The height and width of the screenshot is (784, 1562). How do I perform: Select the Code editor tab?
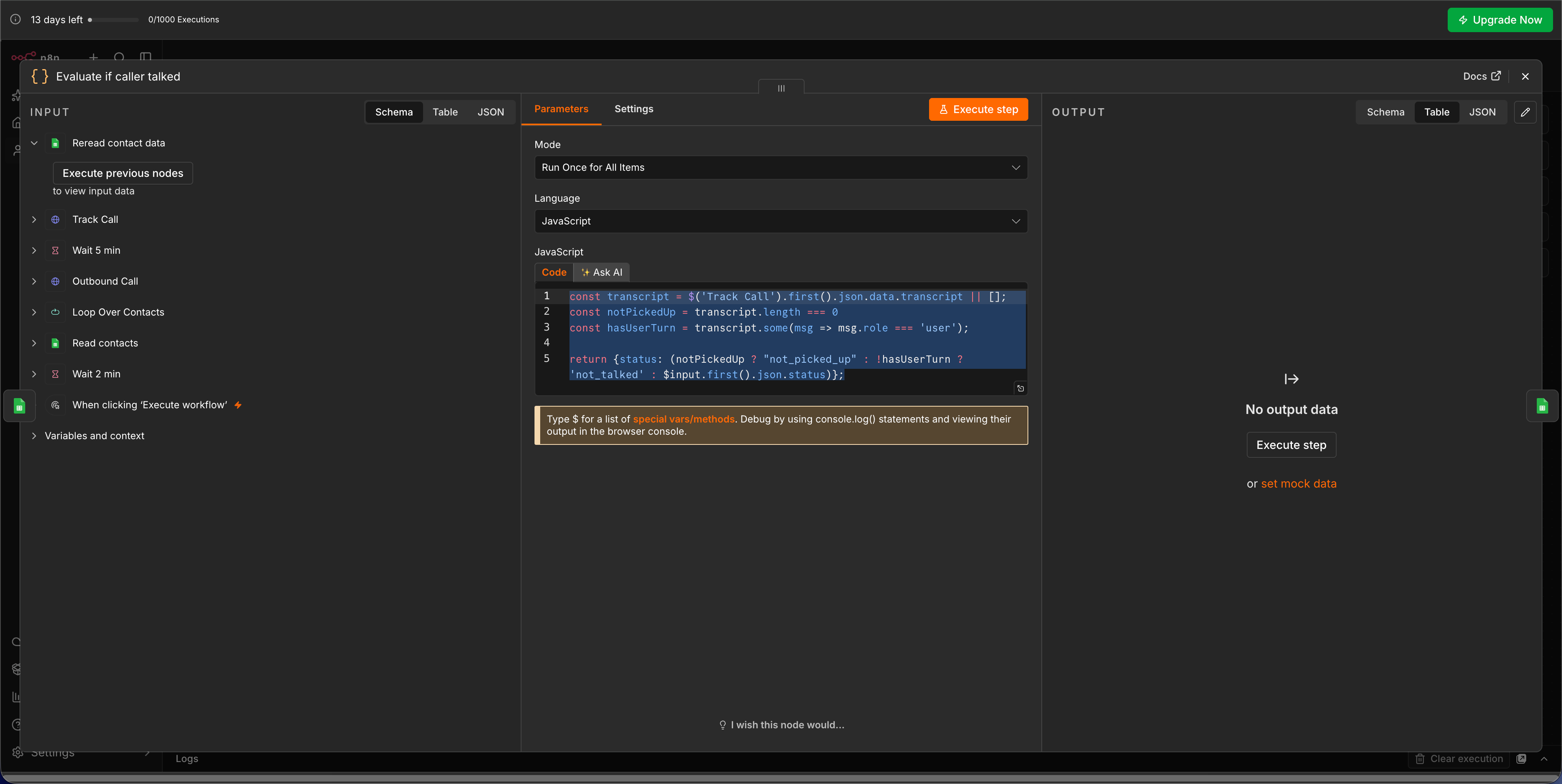tap(554, 272)
